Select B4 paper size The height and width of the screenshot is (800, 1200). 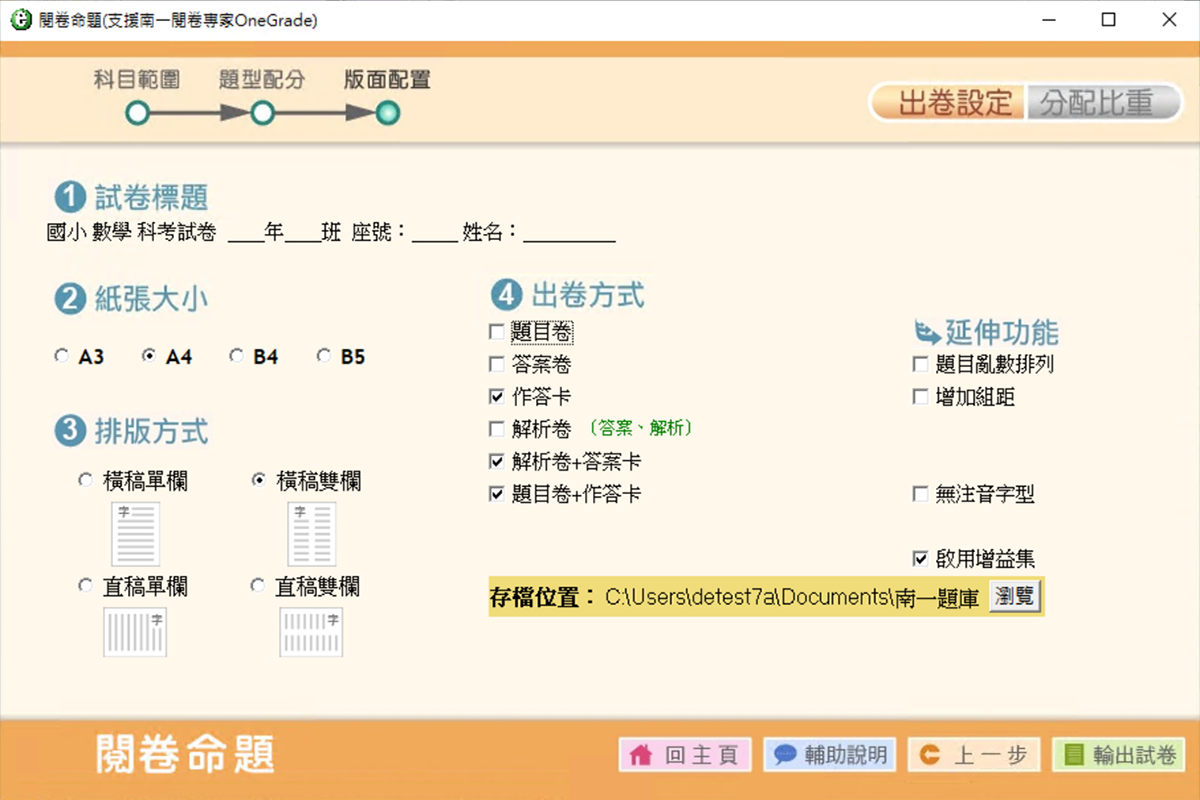236,355
